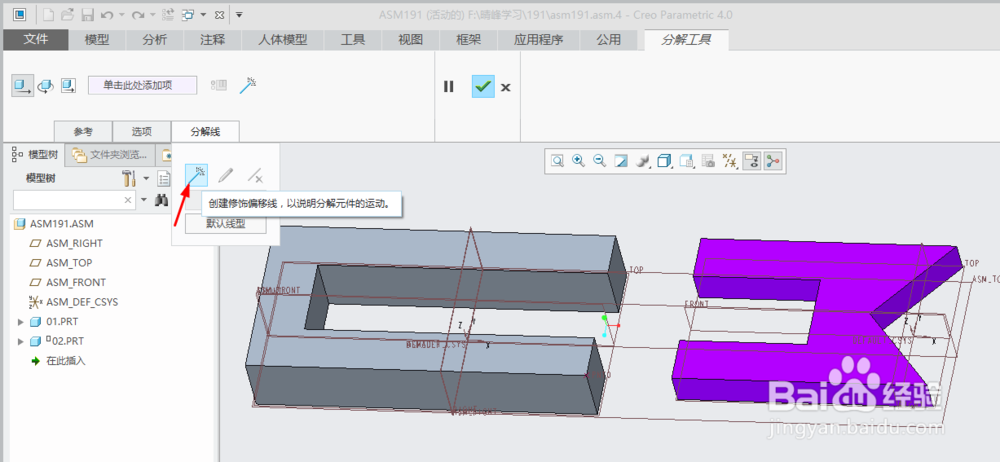Switch to the 人体模型 ribbon tab
1000x462 pixels.
coord(283,40)
